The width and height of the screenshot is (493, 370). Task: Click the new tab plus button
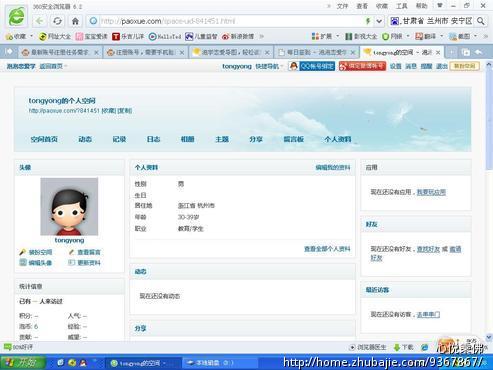point(452,52)
